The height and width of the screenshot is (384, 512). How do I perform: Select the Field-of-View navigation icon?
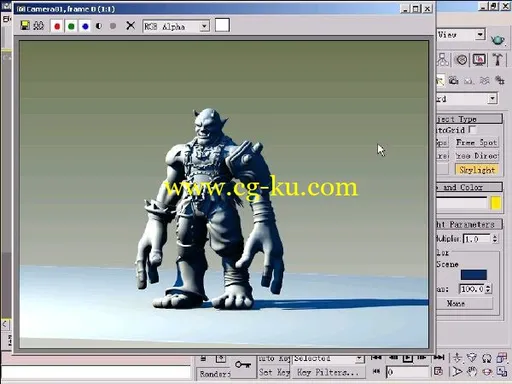coord(457,371)
